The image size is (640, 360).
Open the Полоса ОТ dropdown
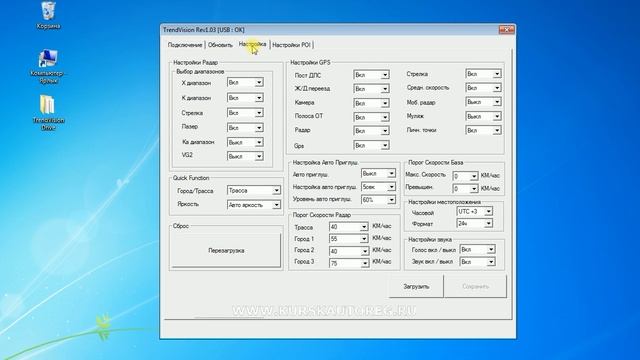(x=371, y=117)
